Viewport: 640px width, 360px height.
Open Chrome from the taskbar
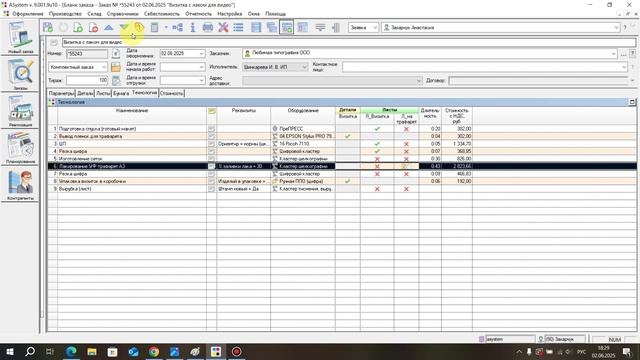click(154, 352)
